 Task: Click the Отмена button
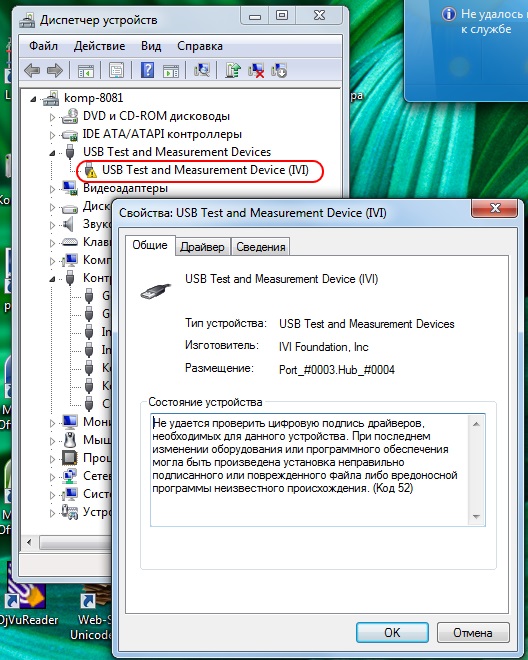click(x=472, y=632)
